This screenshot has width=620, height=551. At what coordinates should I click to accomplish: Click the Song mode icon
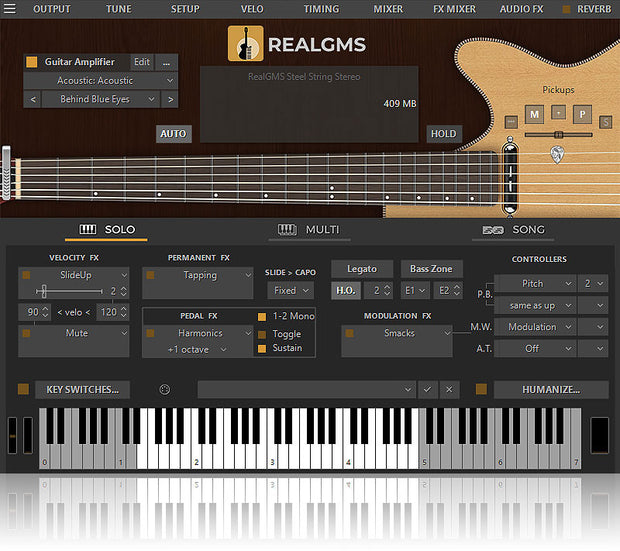(x=493, y=230)
